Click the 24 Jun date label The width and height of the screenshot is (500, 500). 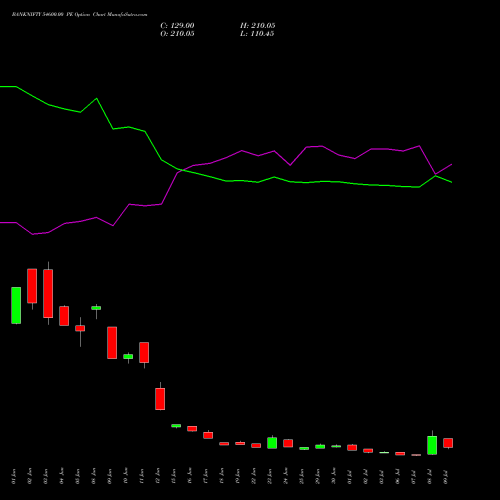[x=286, y=476]
